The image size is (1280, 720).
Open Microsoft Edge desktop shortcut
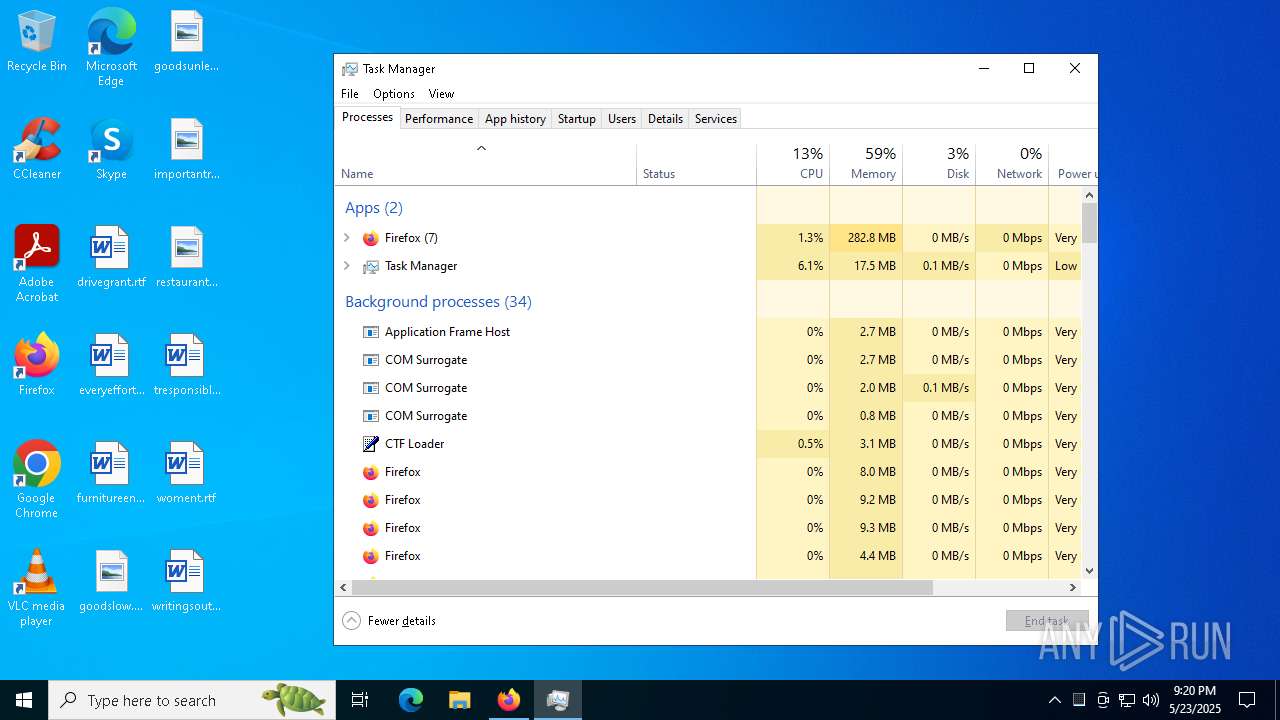coord(111,48)
